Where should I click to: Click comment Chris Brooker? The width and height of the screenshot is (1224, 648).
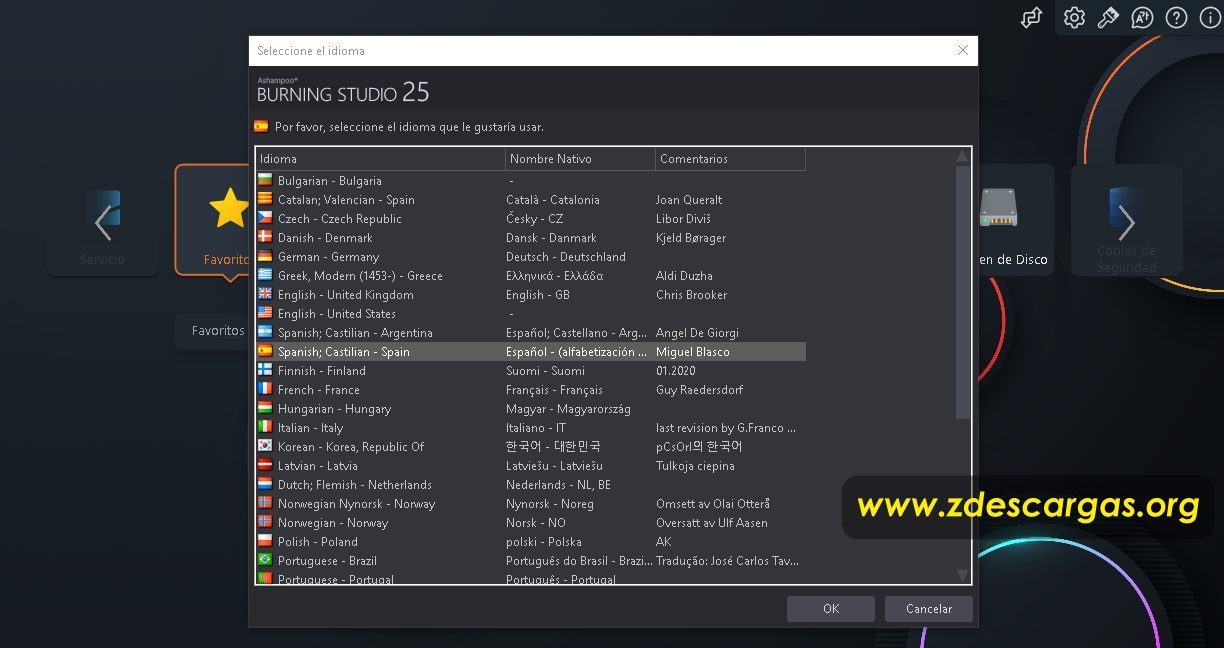(x=692, y=295)
